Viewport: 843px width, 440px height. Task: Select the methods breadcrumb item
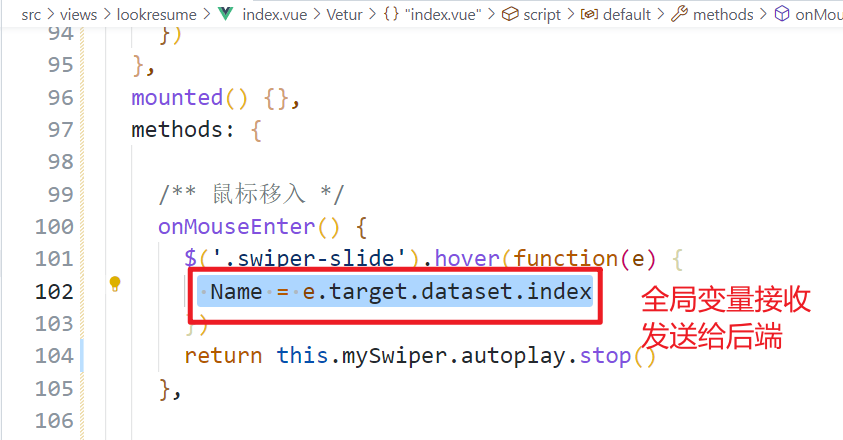pyautogui.click(x=723, y=15)
